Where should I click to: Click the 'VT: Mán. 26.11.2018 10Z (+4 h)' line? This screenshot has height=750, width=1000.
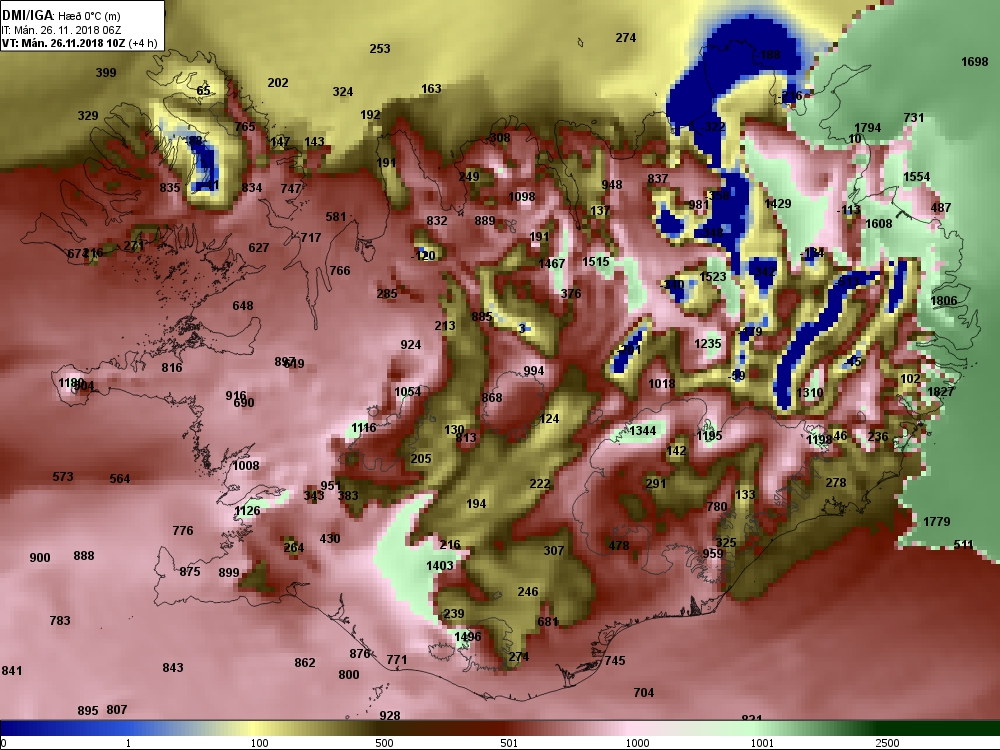point(79,43)
